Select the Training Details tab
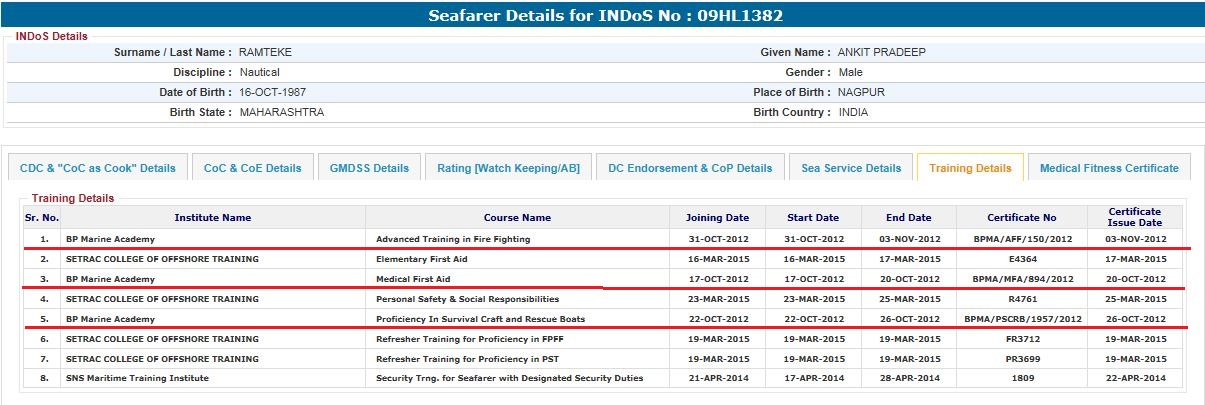Viewport: 1205px width, 405px height. (970, 168)
